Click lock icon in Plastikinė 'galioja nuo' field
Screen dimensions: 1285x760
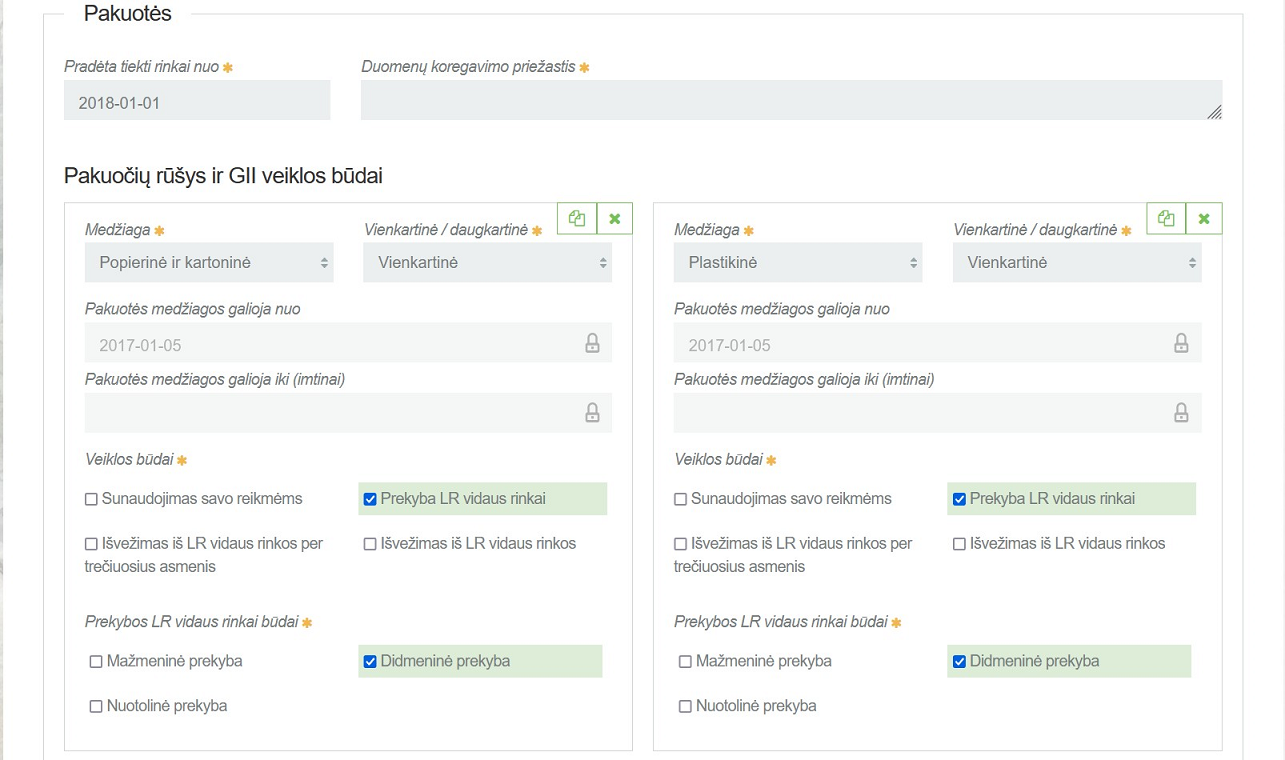(x=1181, y=344)
